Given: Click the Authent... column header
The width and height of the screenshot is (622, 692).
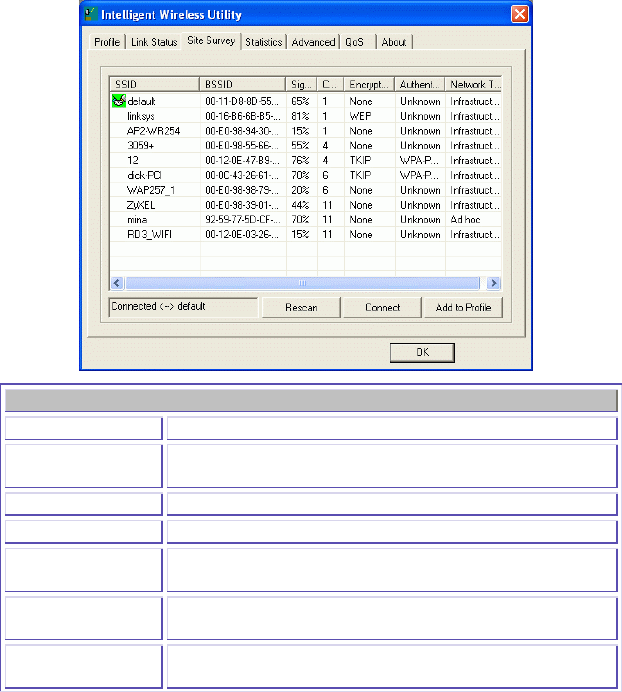Looking at the screenshot, I should click(420, 84).
